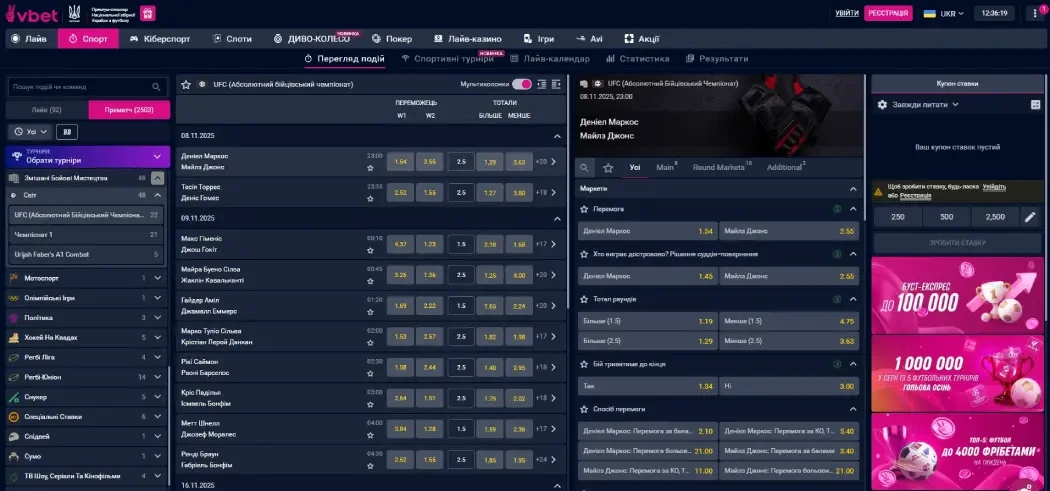The image size is (1050, 491).
Task: Open the Усі time filter dropdown
Action: pyautogui.click(x=31, y=132)
